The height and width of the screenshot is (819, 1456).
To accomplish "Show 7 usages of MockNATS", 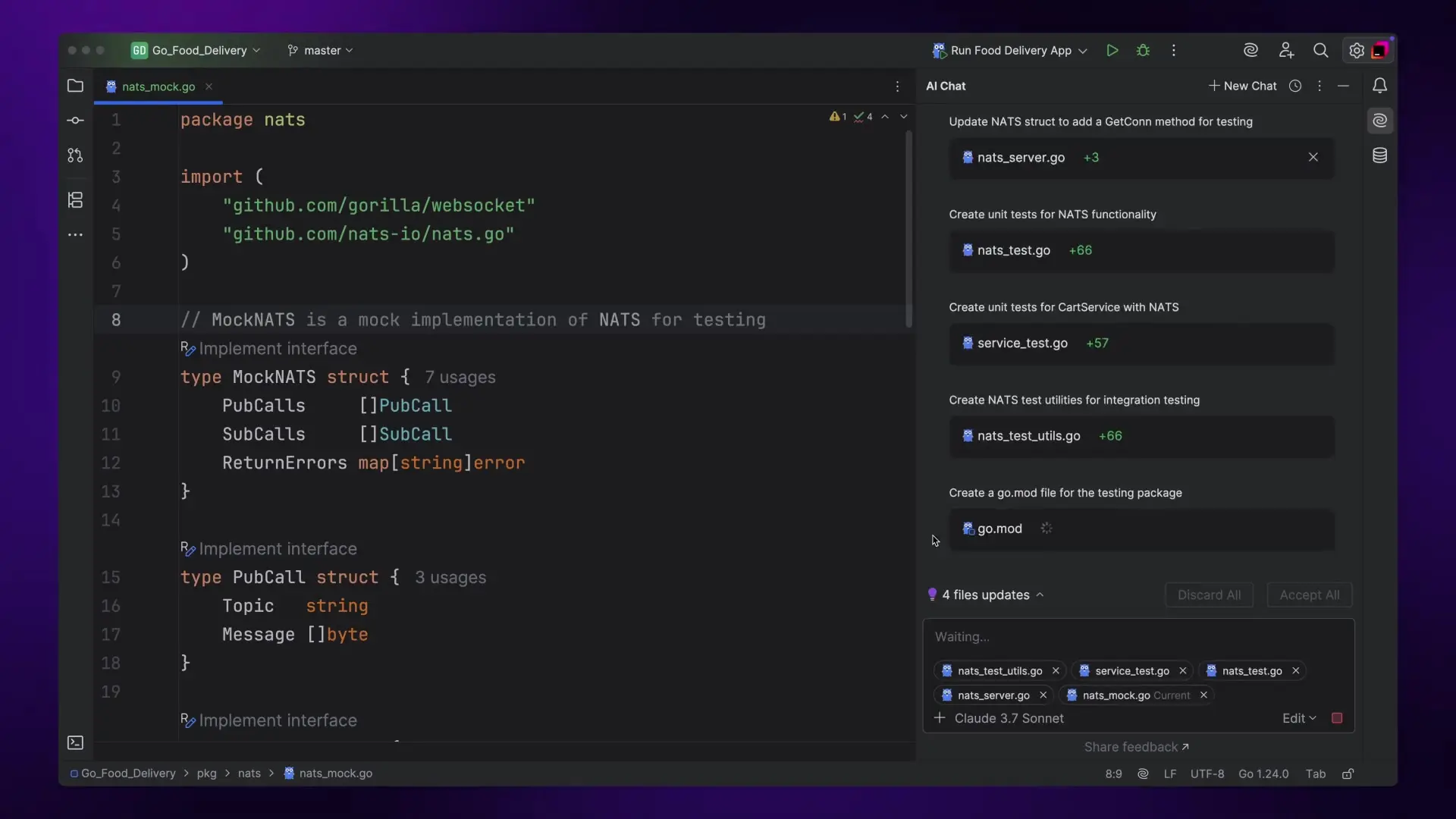I will (460, 378).
